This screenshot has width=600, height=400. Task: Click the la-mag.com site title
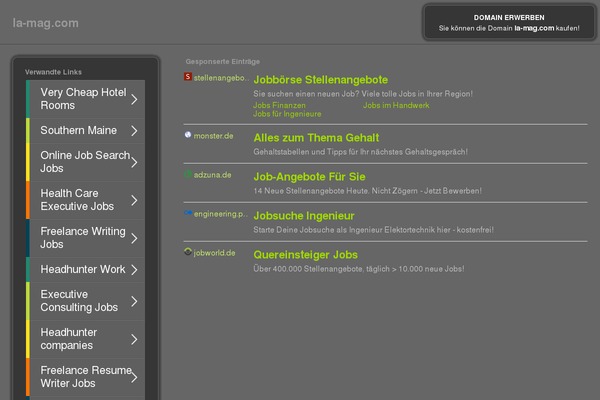coord(46,23)
